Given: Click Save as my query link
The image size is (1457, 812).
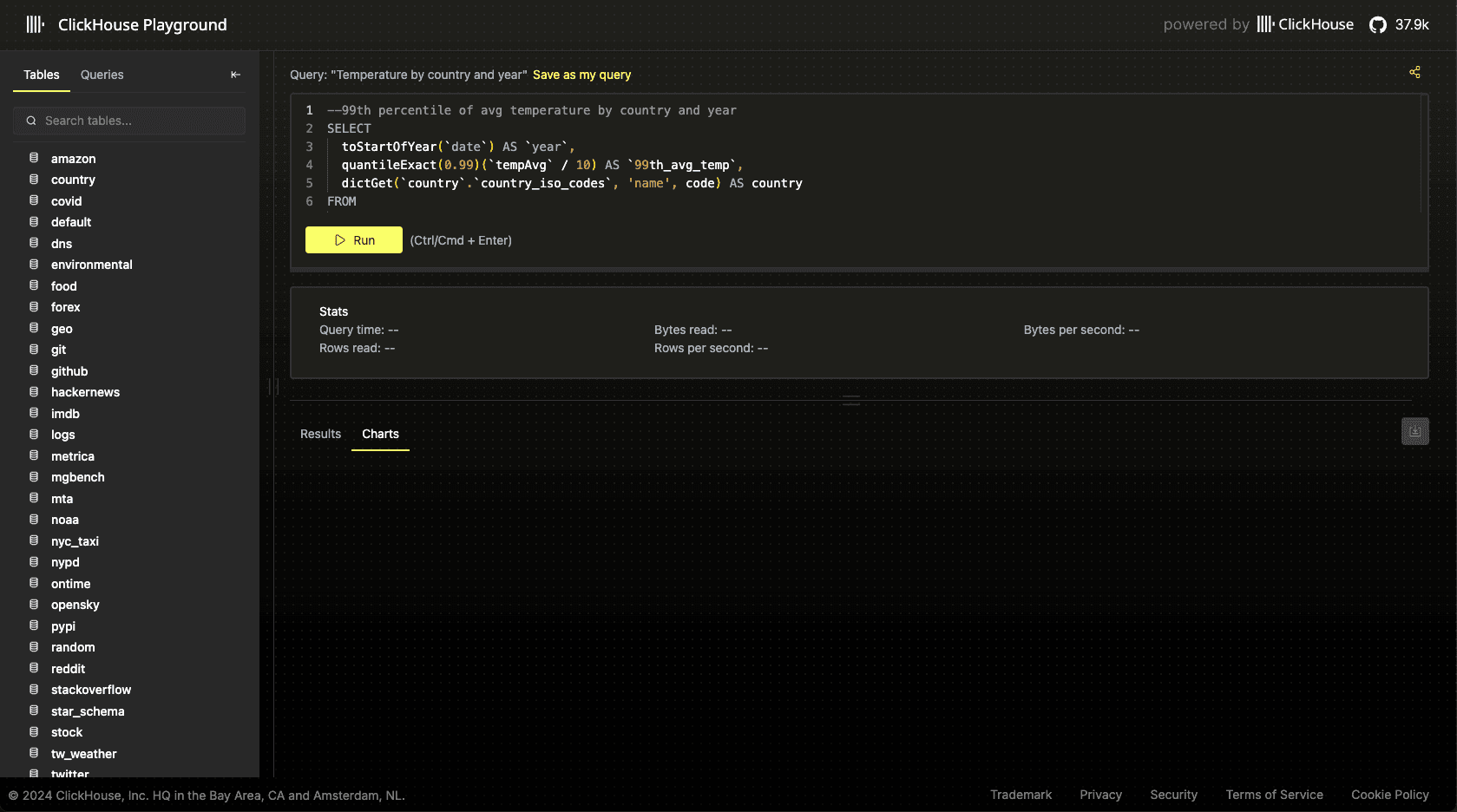Looking at the screenshot, I should click(581, 75).
